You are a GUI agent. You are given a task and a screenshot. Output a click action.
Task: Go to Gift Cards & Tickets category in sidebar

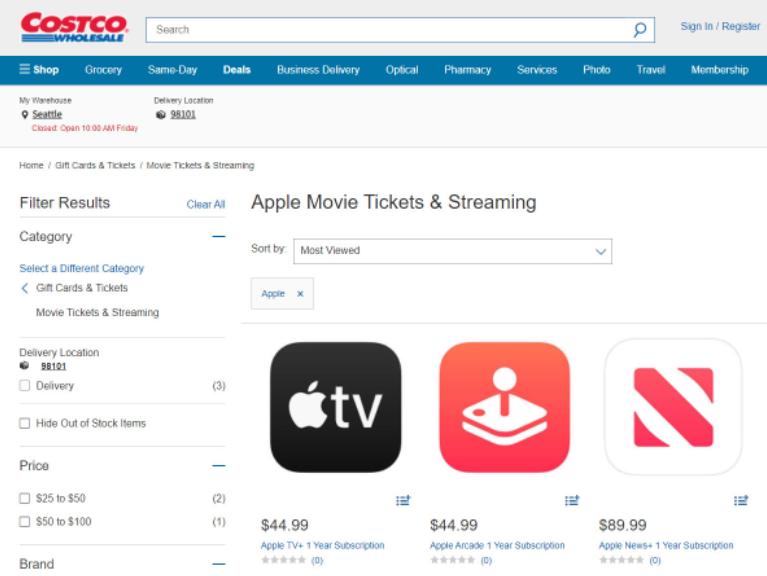82,288
